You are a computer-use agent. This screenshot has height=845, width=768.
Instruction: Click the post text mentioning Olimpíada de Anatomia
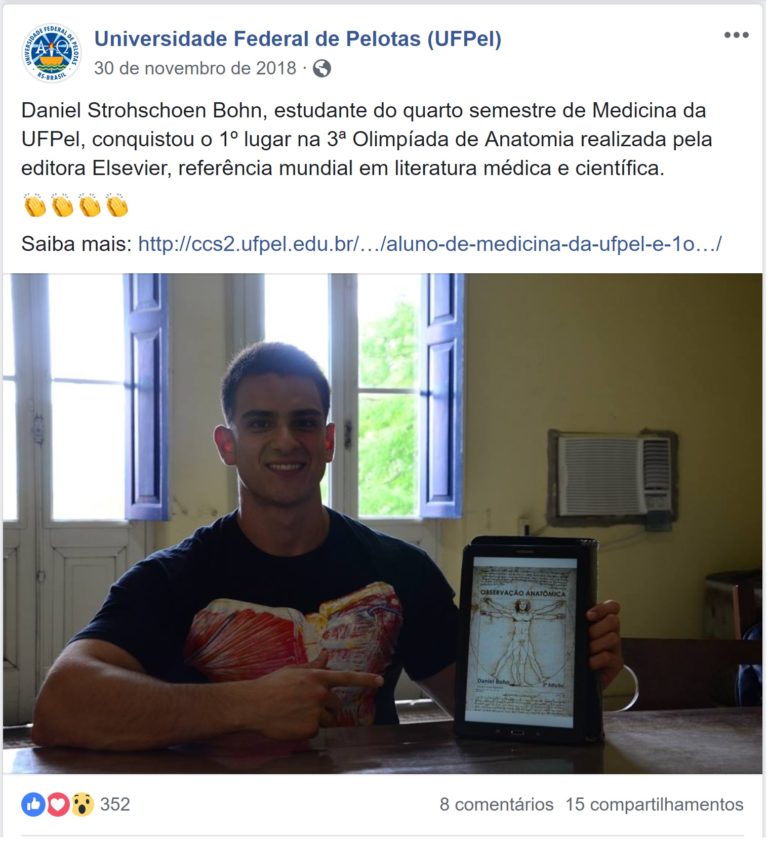tap(366, 140)
